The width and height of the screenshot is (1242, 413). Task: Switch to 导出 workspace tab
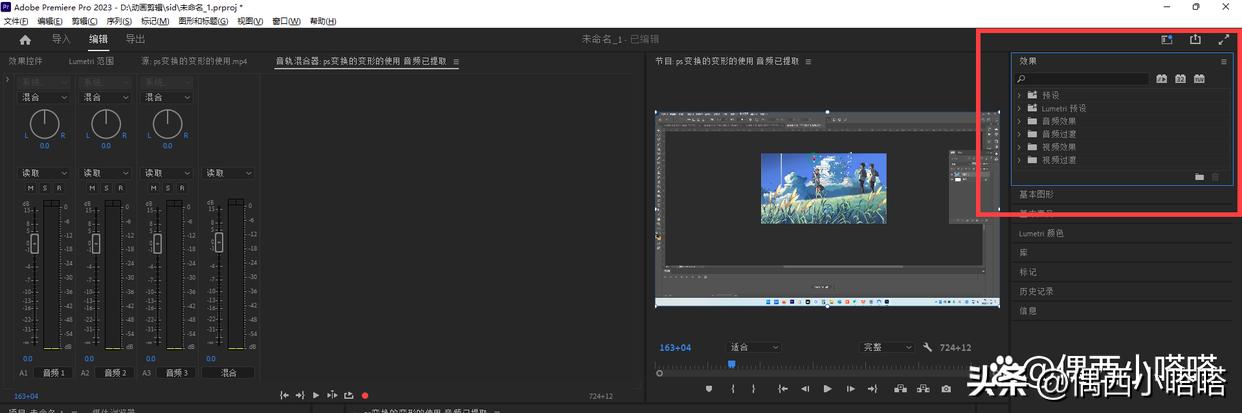point(135,40)
